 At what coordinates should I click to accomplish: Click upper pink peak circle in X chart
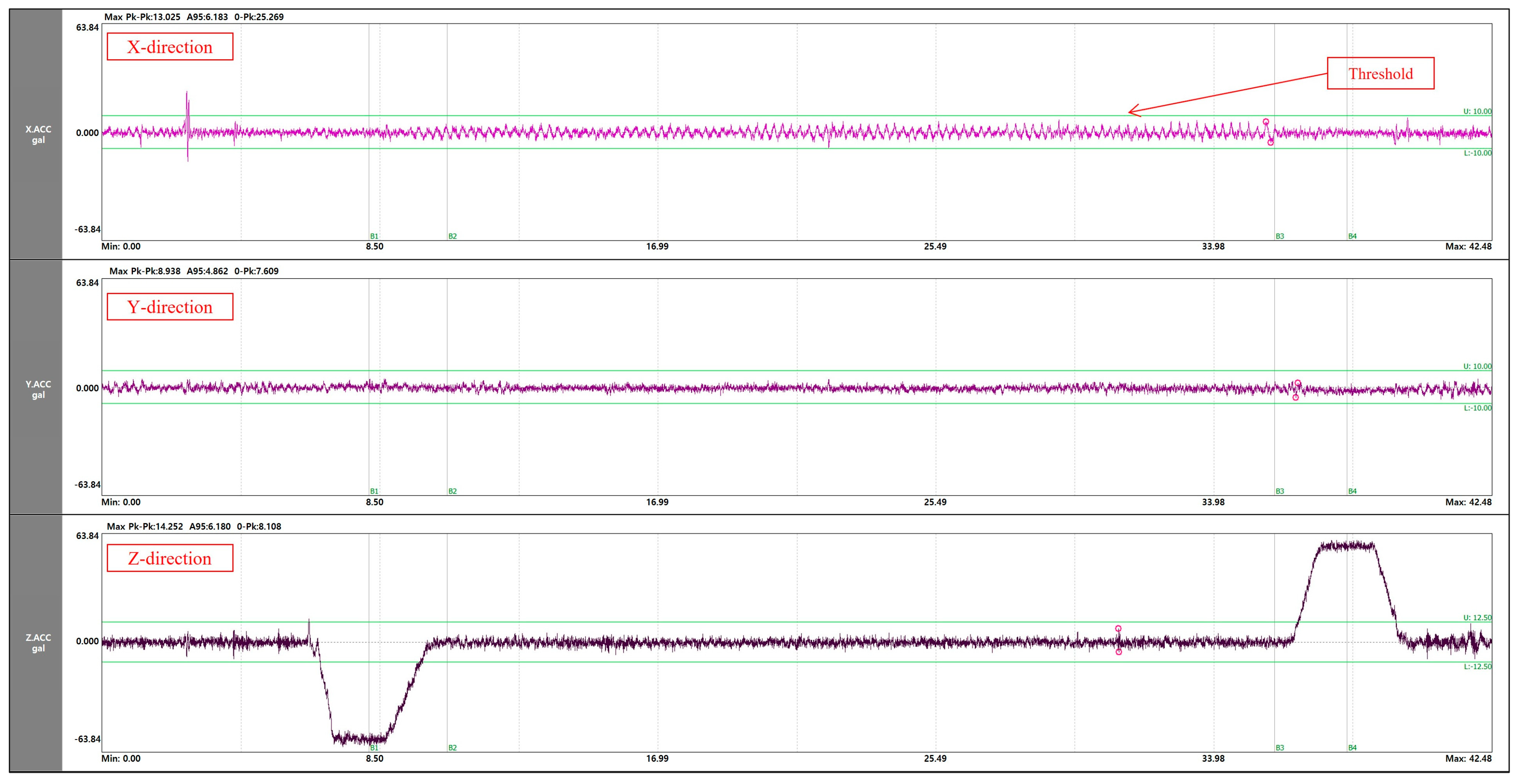[x=1266, y=122]
